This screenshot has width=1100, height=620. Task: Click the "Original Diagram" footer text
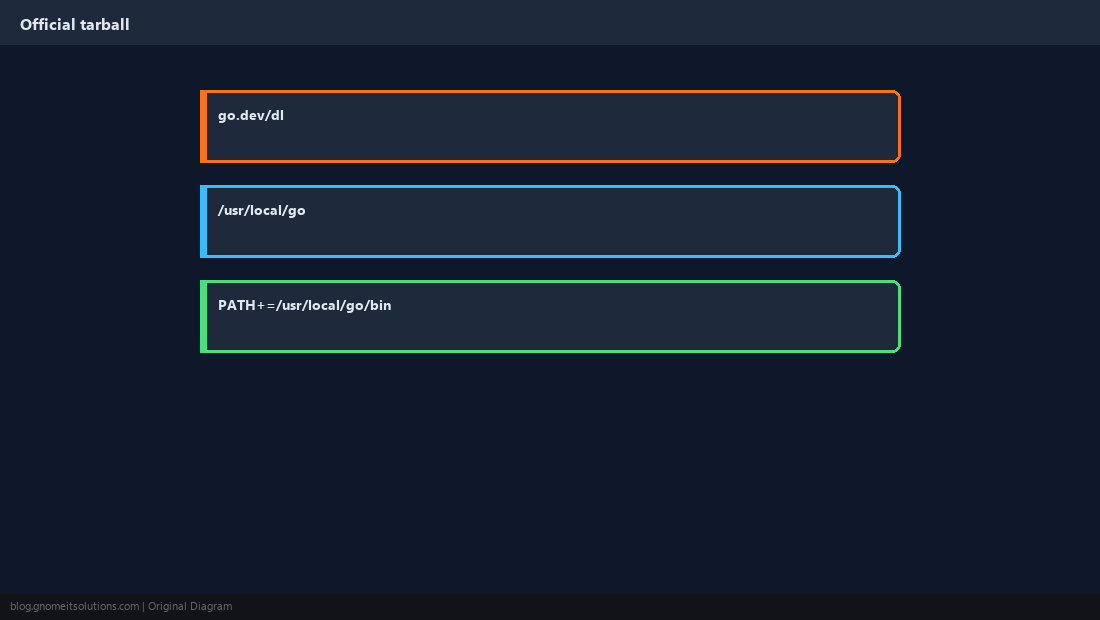pos(189,607)
